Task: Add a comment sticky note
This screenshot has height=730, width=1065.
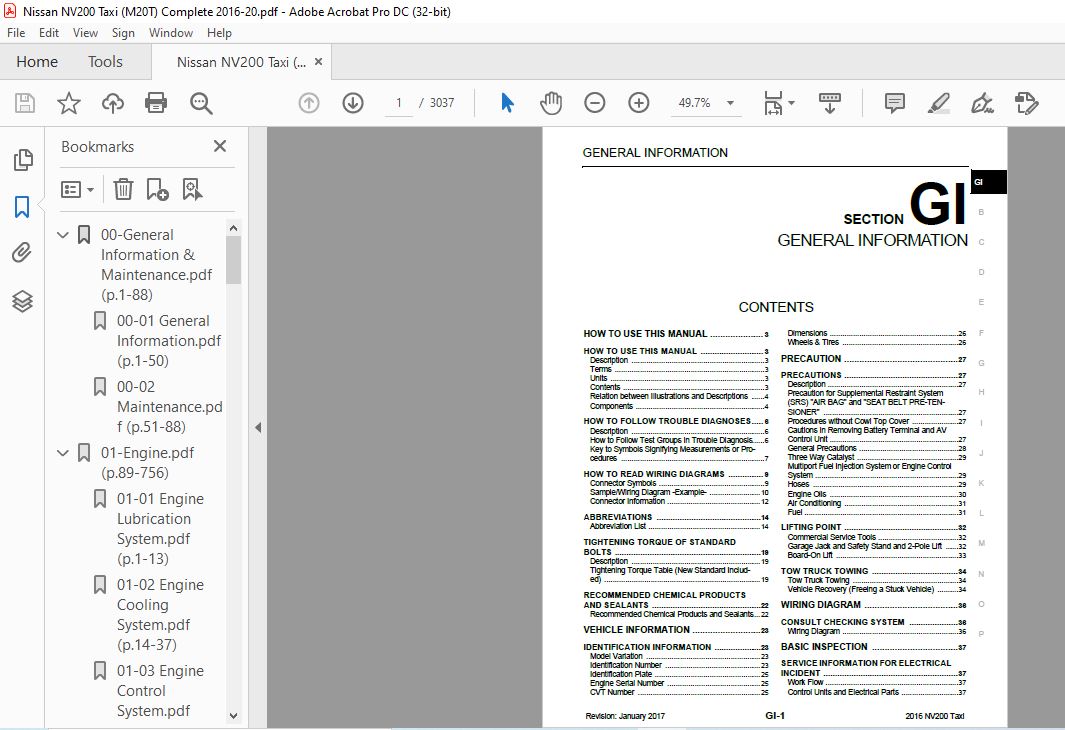Action: click(895, 103)
